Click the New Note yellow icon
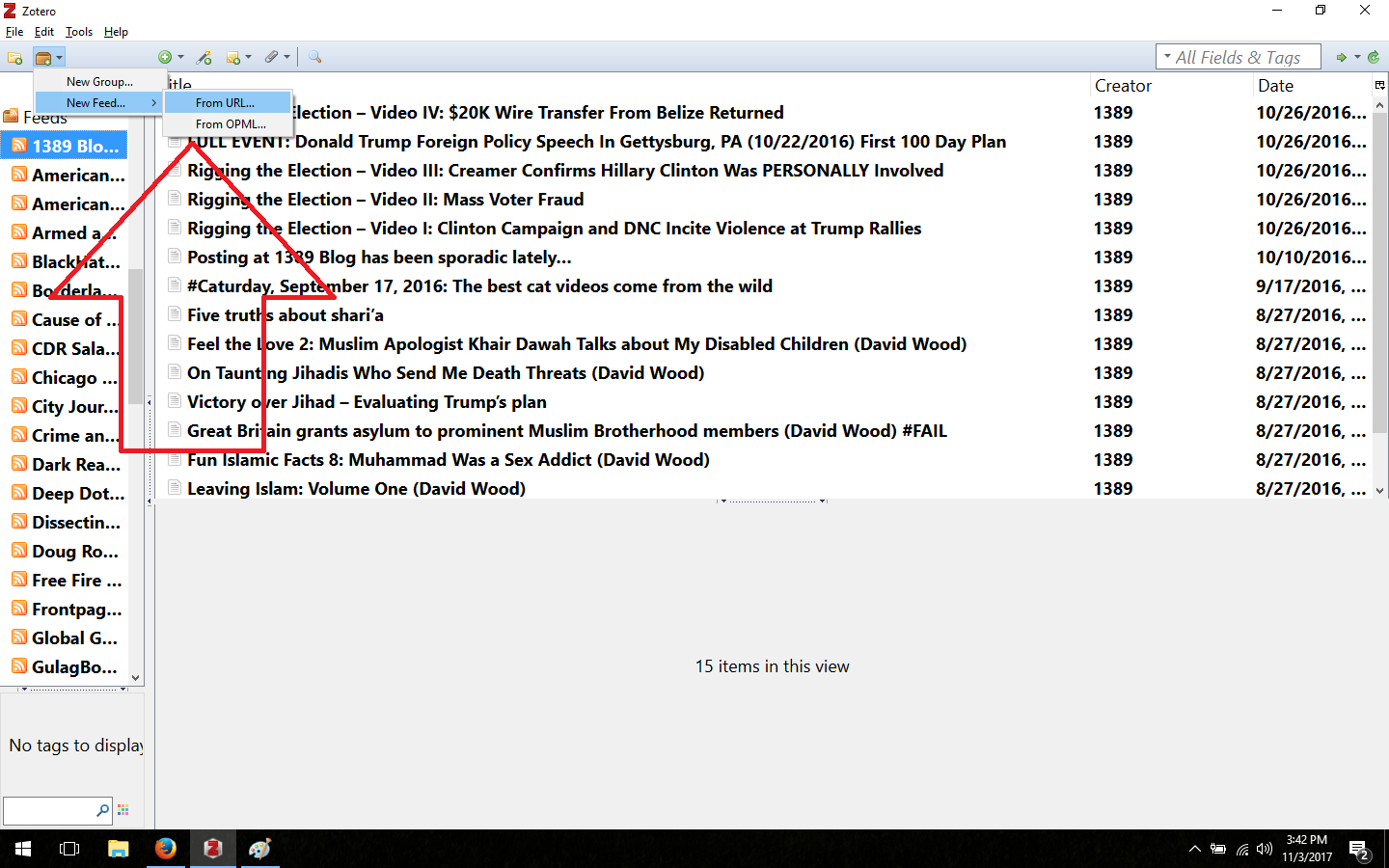This screenshot has width=1389, height=868. [x=232, y=58]
